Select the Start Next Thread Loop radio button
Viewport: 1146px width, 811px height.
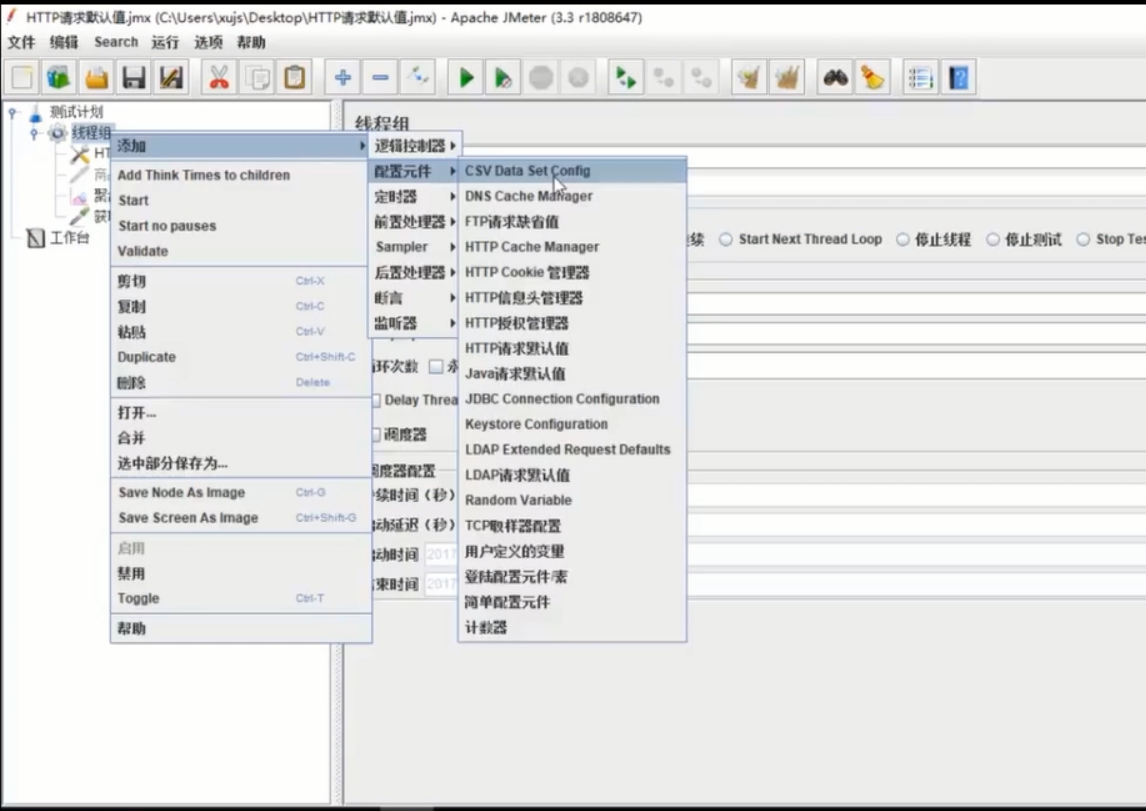click(726, 240)
